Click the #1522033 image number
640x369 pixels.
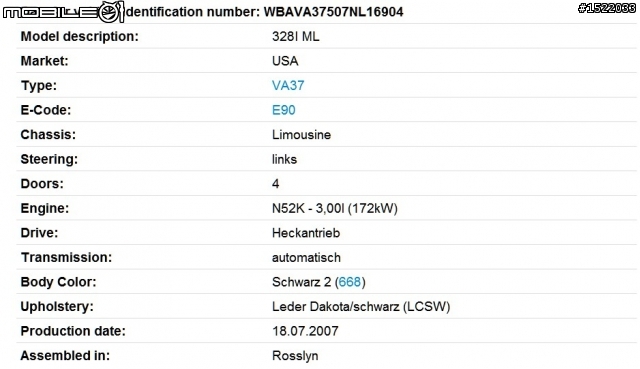coord(607,8)
